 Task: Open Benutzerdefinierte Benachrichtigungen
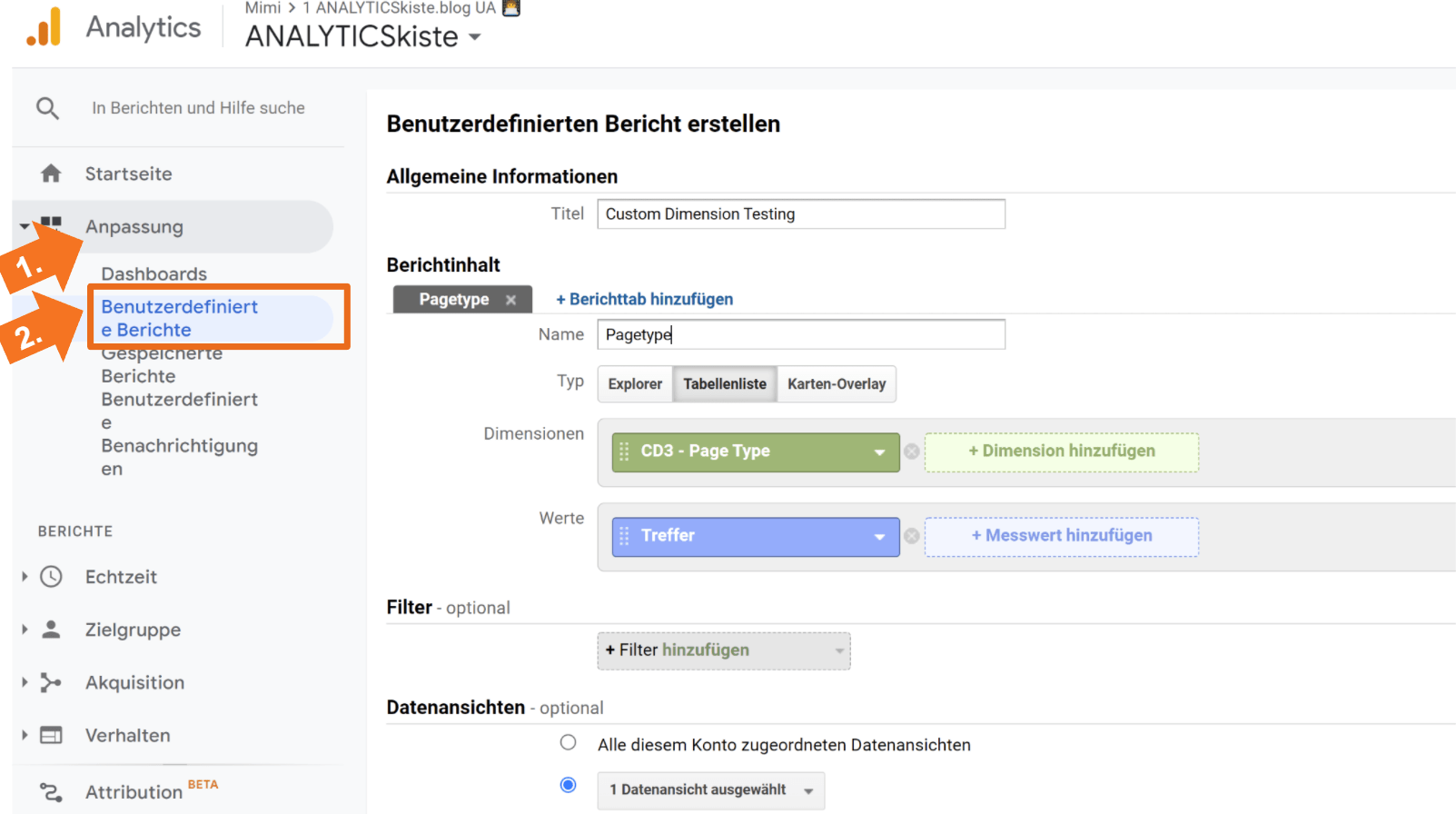[x=180, y=434]
